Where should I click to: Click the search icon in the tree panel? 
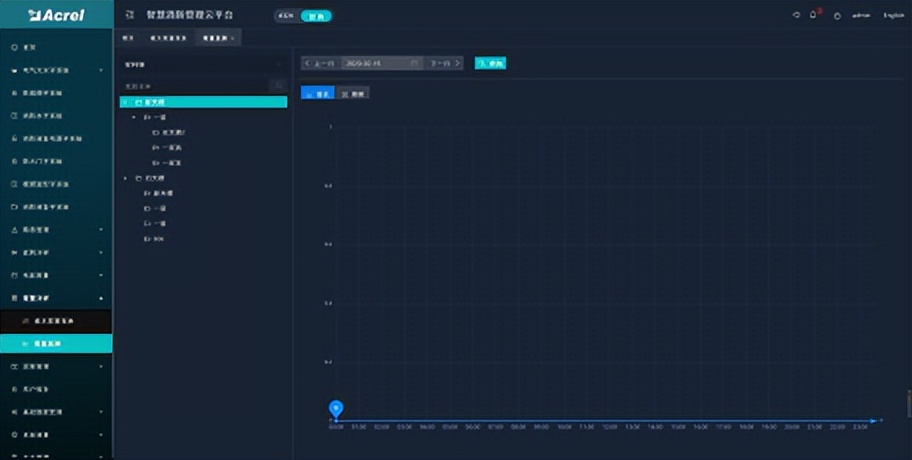279,86
